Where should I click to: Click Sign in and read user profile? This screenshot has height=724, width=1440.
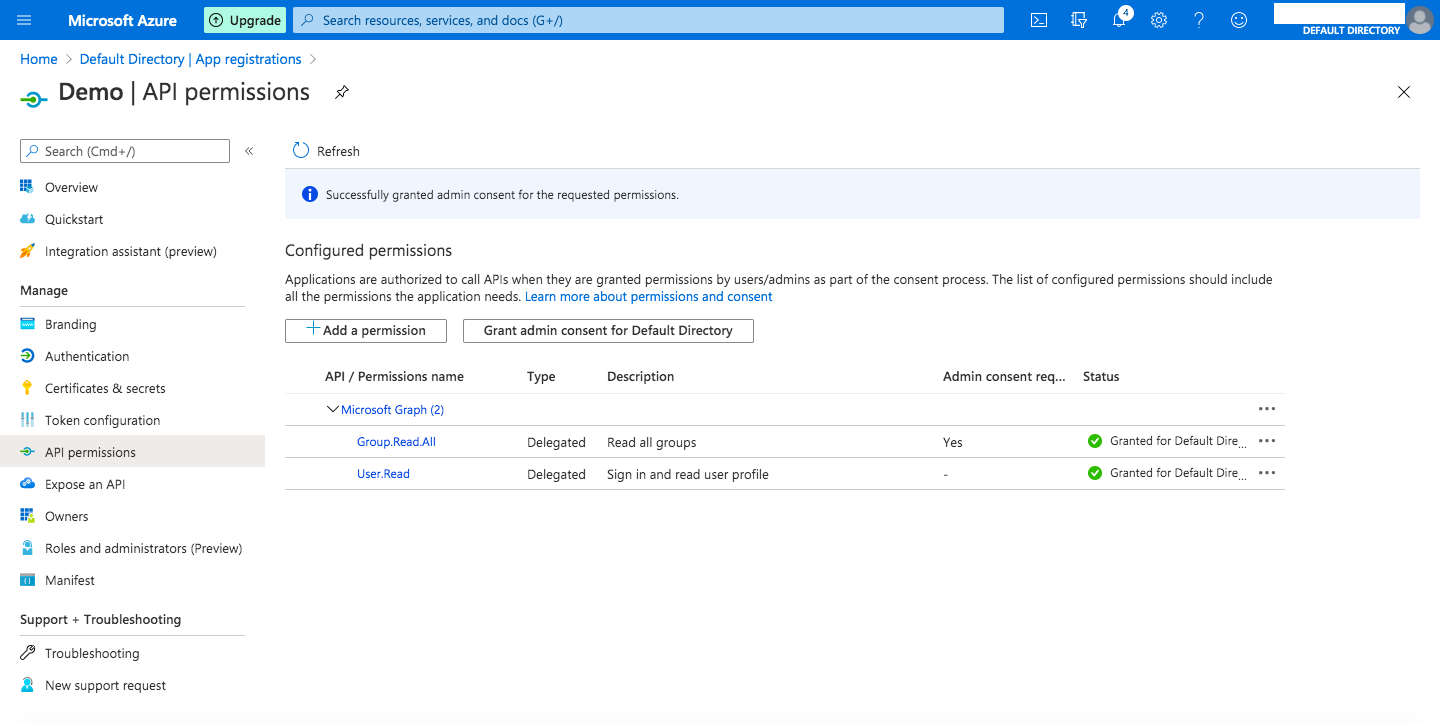tap(688, 474)
